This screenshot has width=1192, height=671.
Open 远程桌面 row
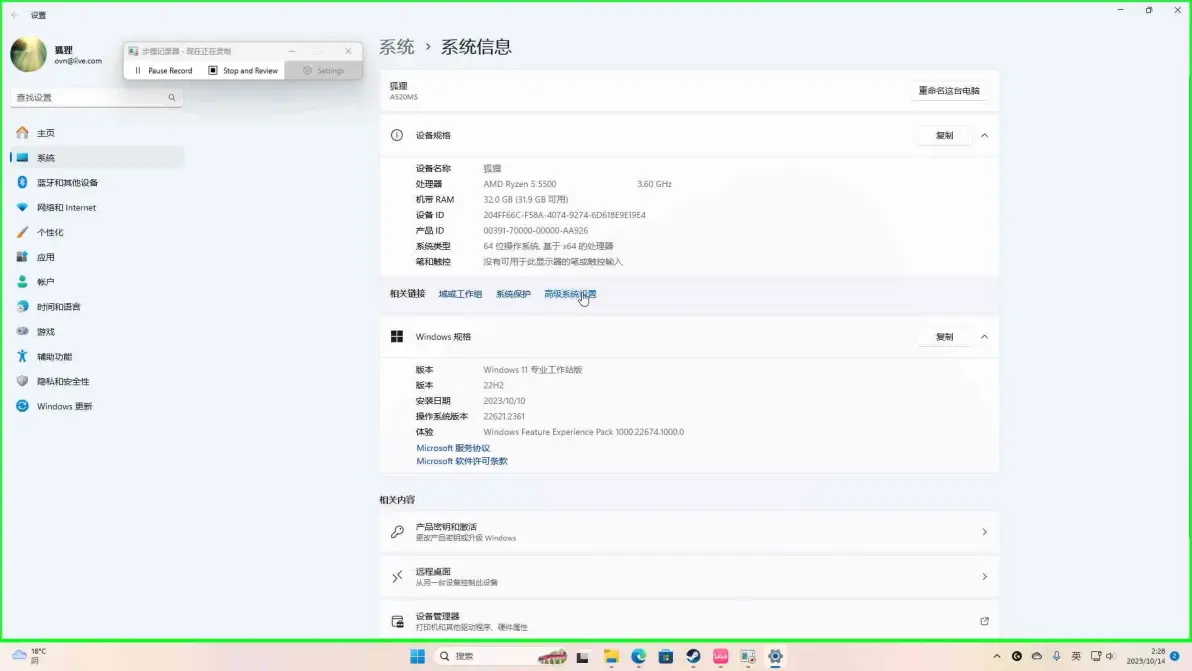tap(689, 577)
